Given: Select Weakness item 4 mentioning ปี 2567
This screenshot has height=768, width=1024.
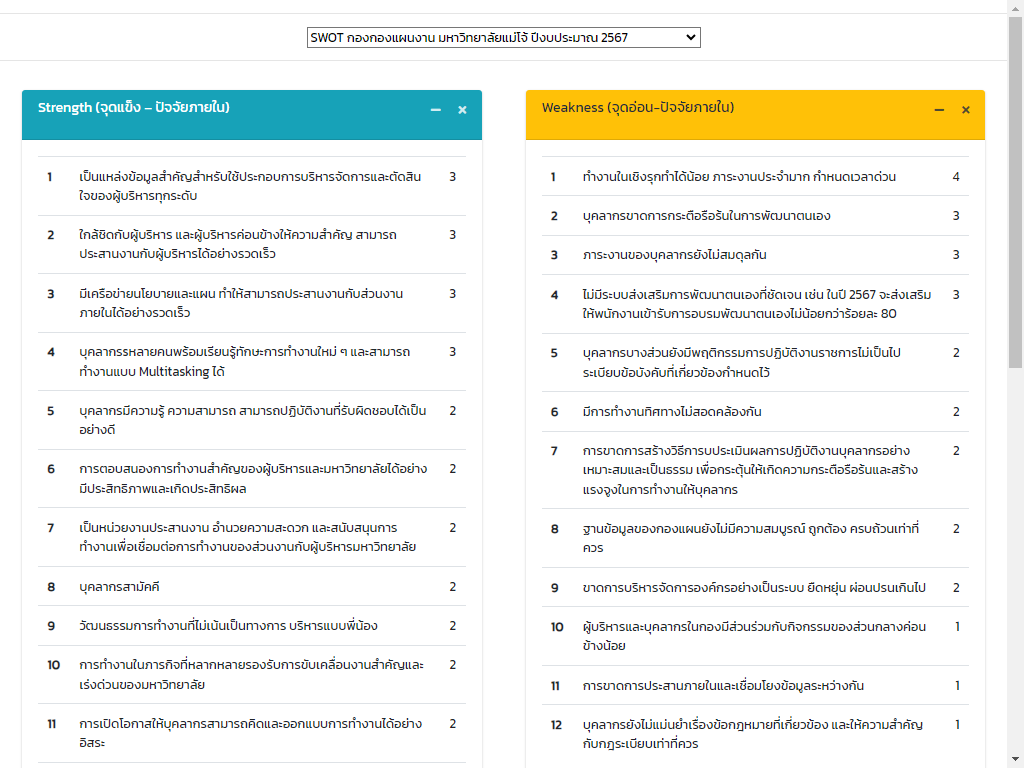Looking at the screenshot, I should (x=756, y=304).
